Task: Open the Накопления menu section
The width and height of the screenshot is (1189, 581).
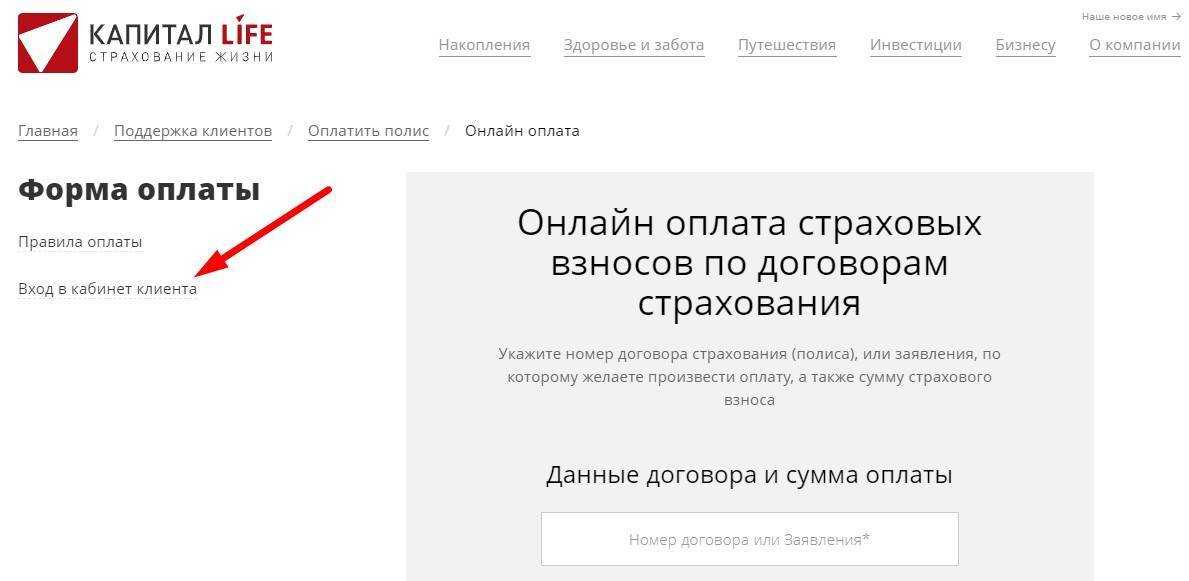Action: click(x=484, y=45)
